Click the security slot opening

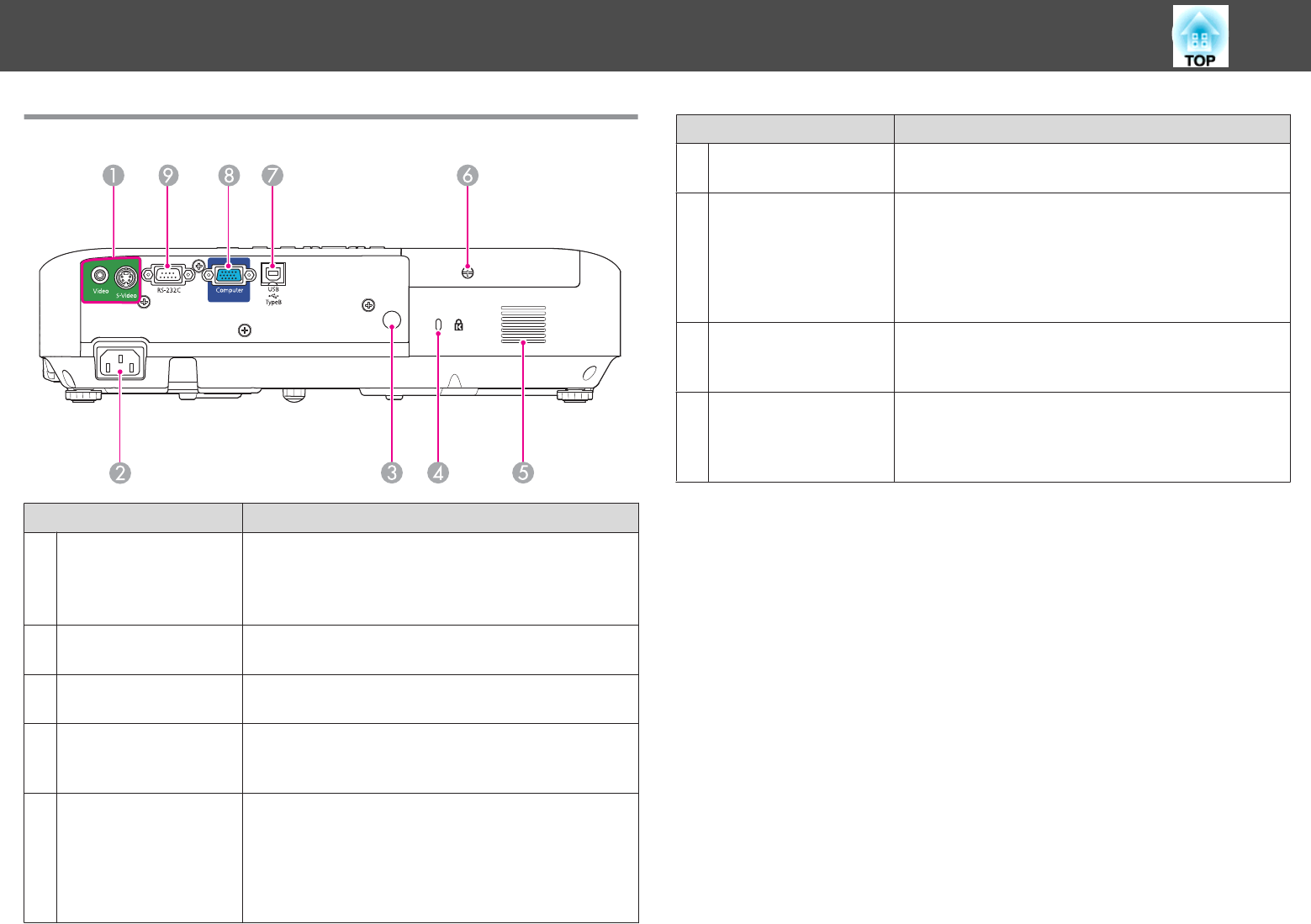[438, 325]
